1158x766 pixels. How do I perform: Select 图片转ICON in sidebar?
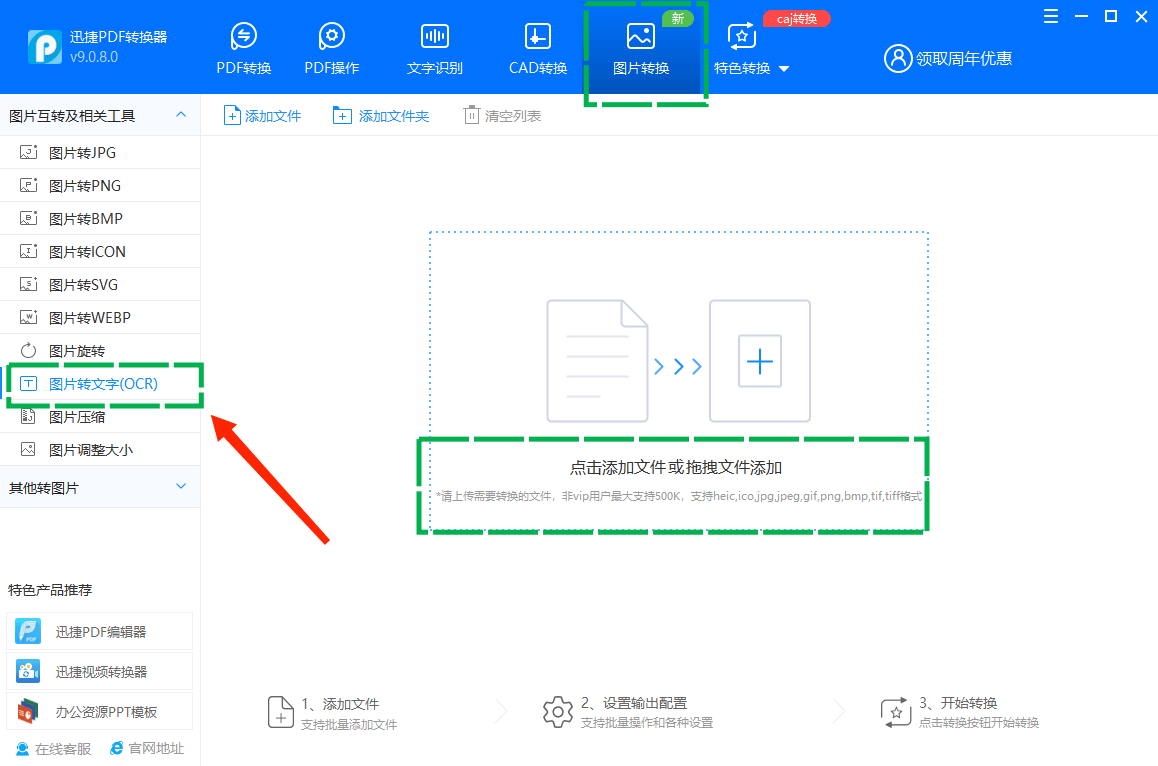[x=100, y=252]
